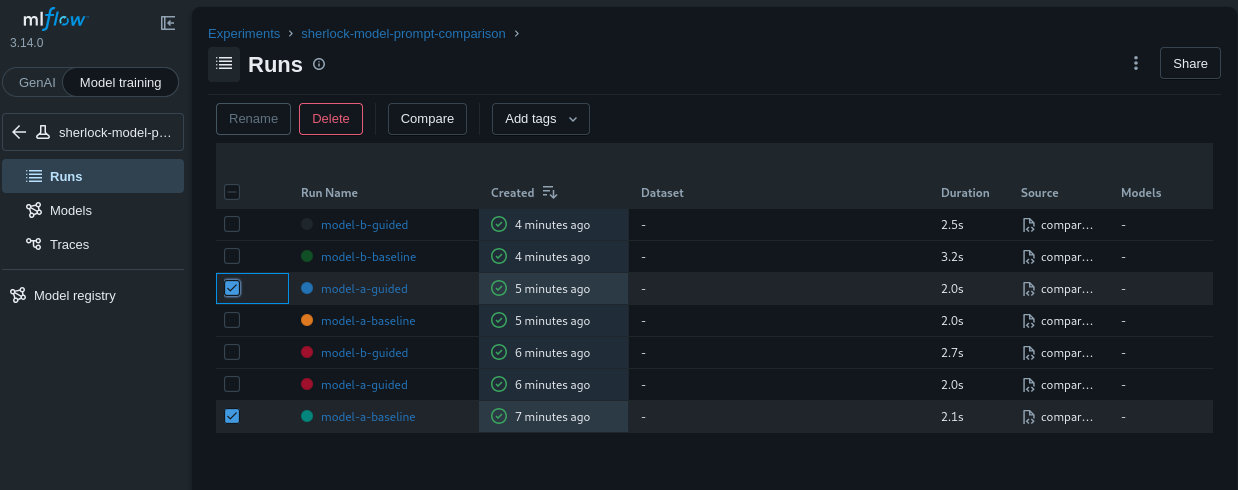
Task: Go back using the left arrow icon
Action: [19, 132]
